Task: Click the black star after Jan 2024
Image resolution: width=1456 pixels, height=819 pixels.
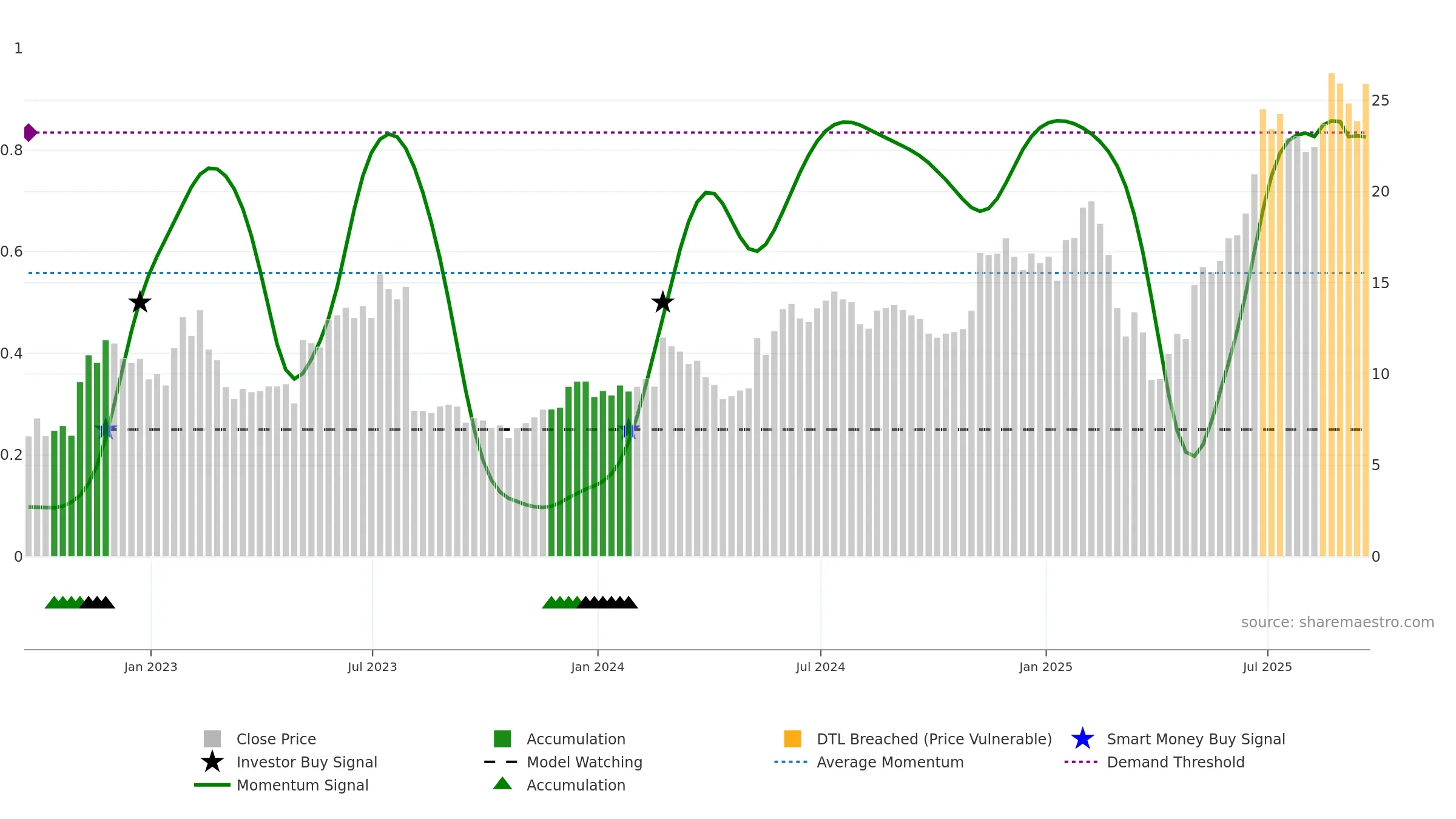Action: click(x=662, y=302)
